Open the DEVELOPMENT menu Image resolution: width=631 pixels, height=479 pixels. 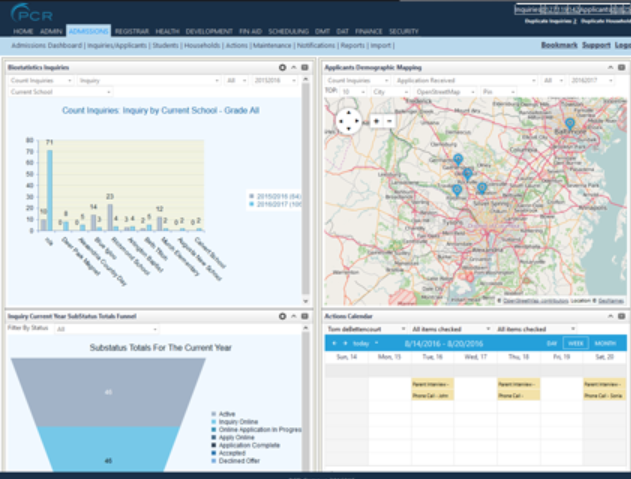tap(209, 31)
